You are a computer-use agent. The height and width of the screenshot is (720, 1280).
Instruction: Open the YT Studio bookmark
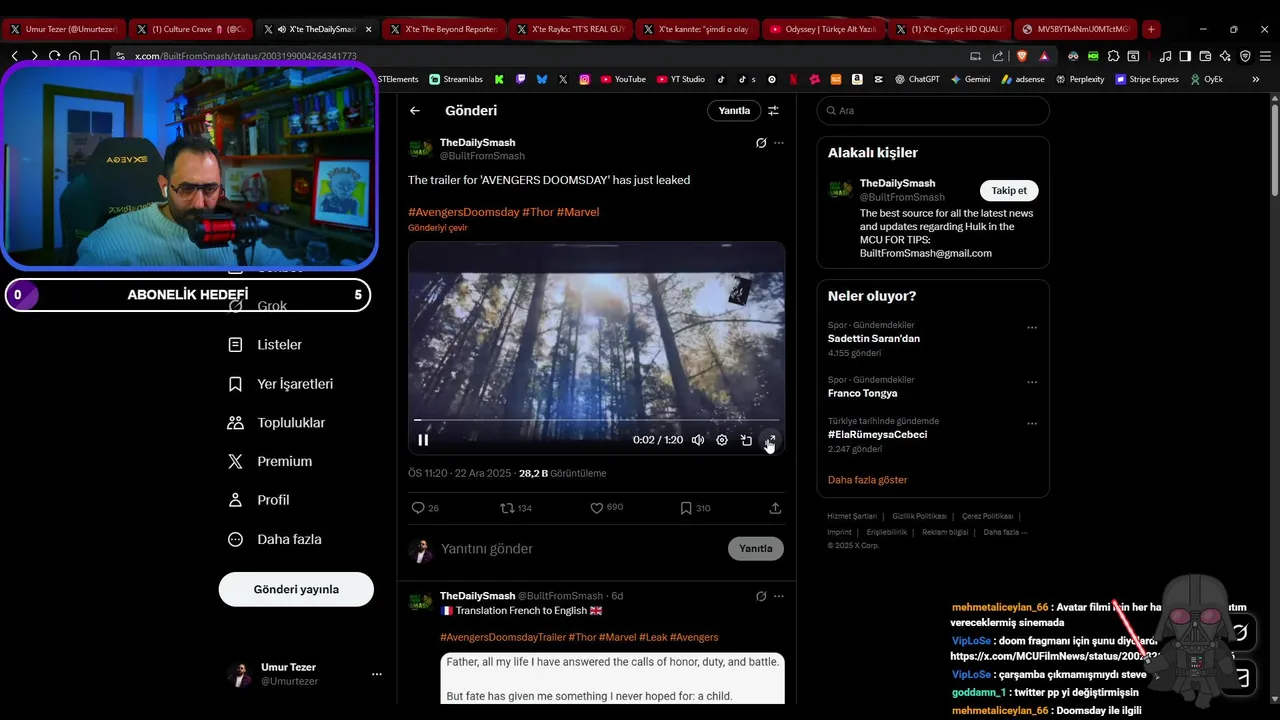(x=681, y=79)
